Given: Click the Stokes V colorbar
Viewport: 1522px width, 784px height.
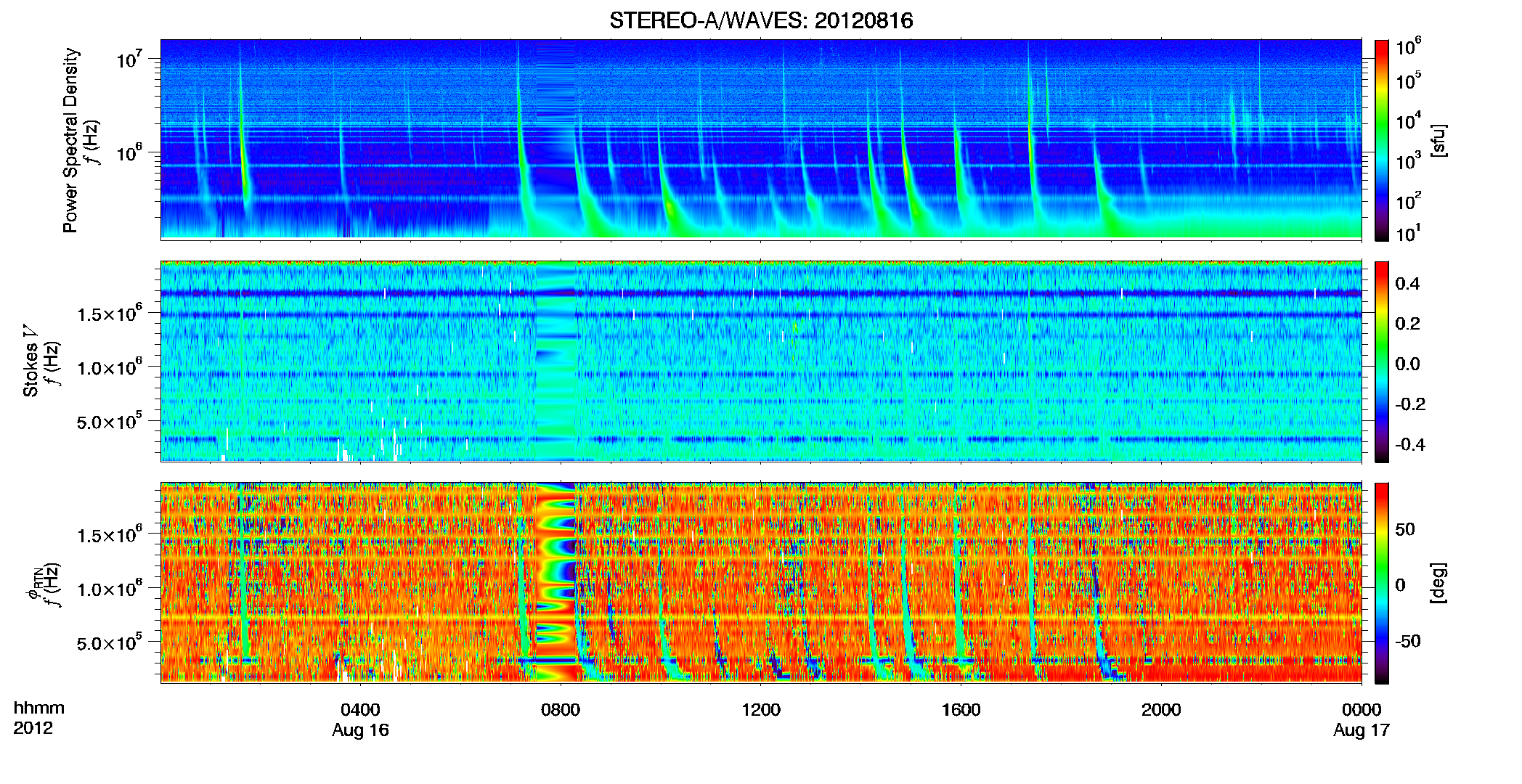Looking at the screenshot, I should coord(1382,362).
